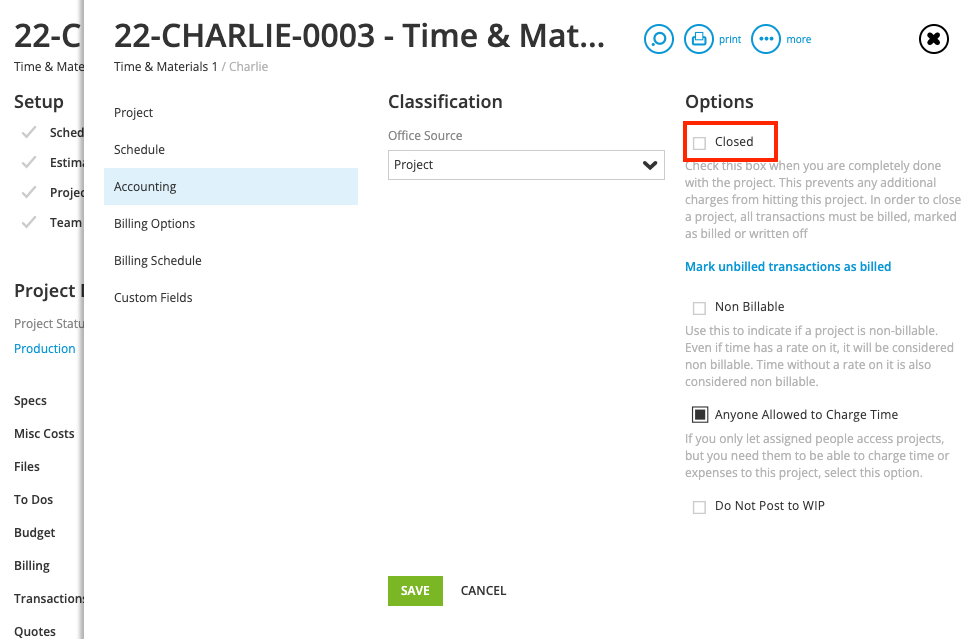The width and height of the screenshot is (961, 639).
Task: Click the checkmark icon beside Team
Action: point(28,222)
